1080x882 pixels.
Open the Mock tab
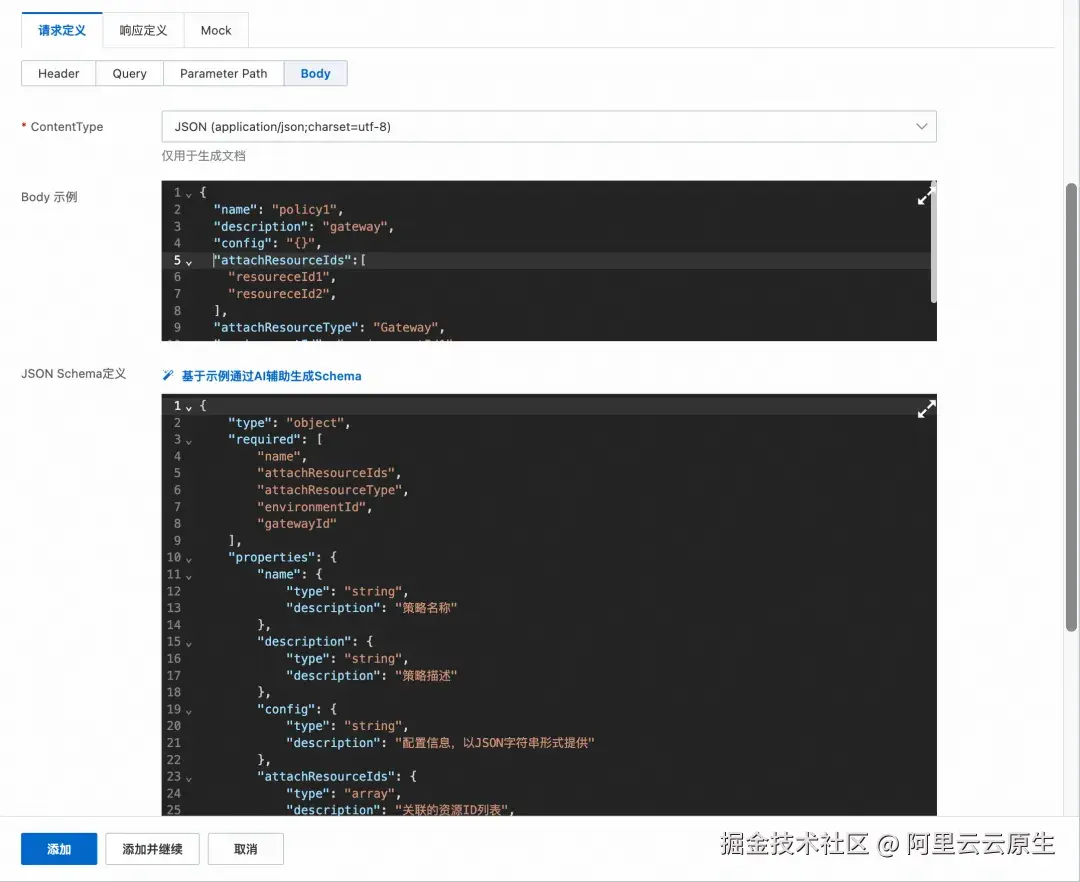pyautogui.click(x=215, y=30)
